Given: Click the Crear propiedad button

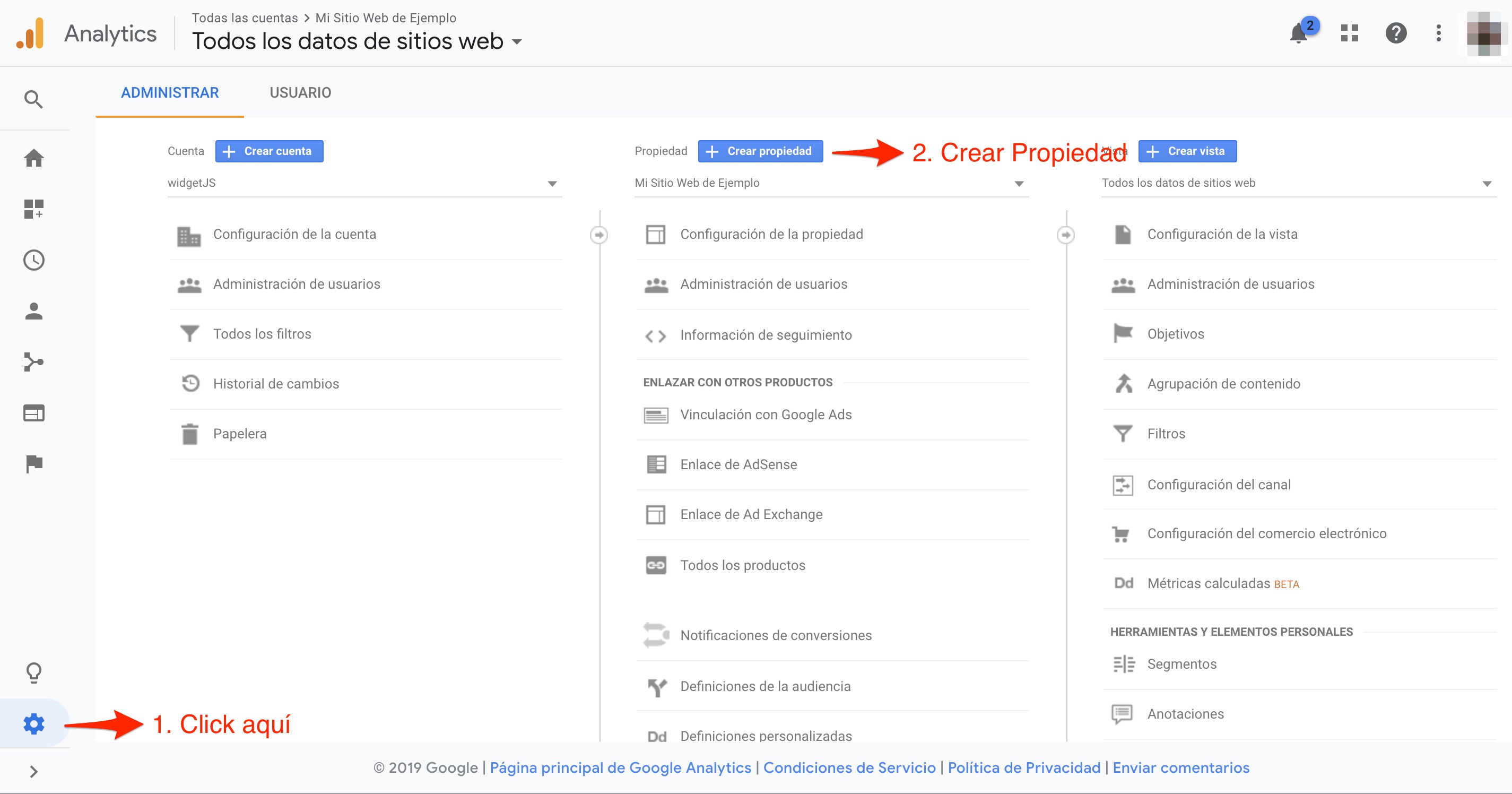Looking at the screenshot, I should pyautogui.click(x=760, y=151).
